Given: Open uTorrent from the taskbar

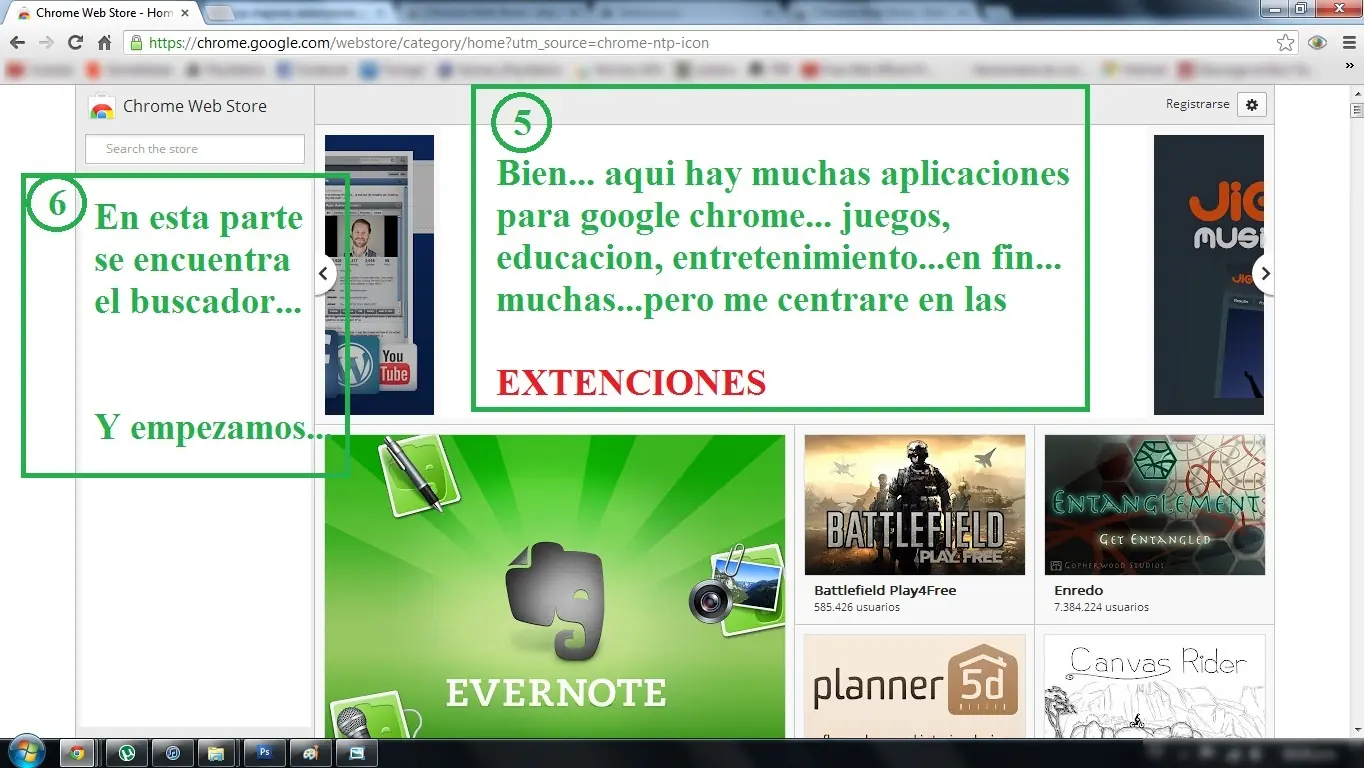Looking at the screenshot, I should point(128,753).
